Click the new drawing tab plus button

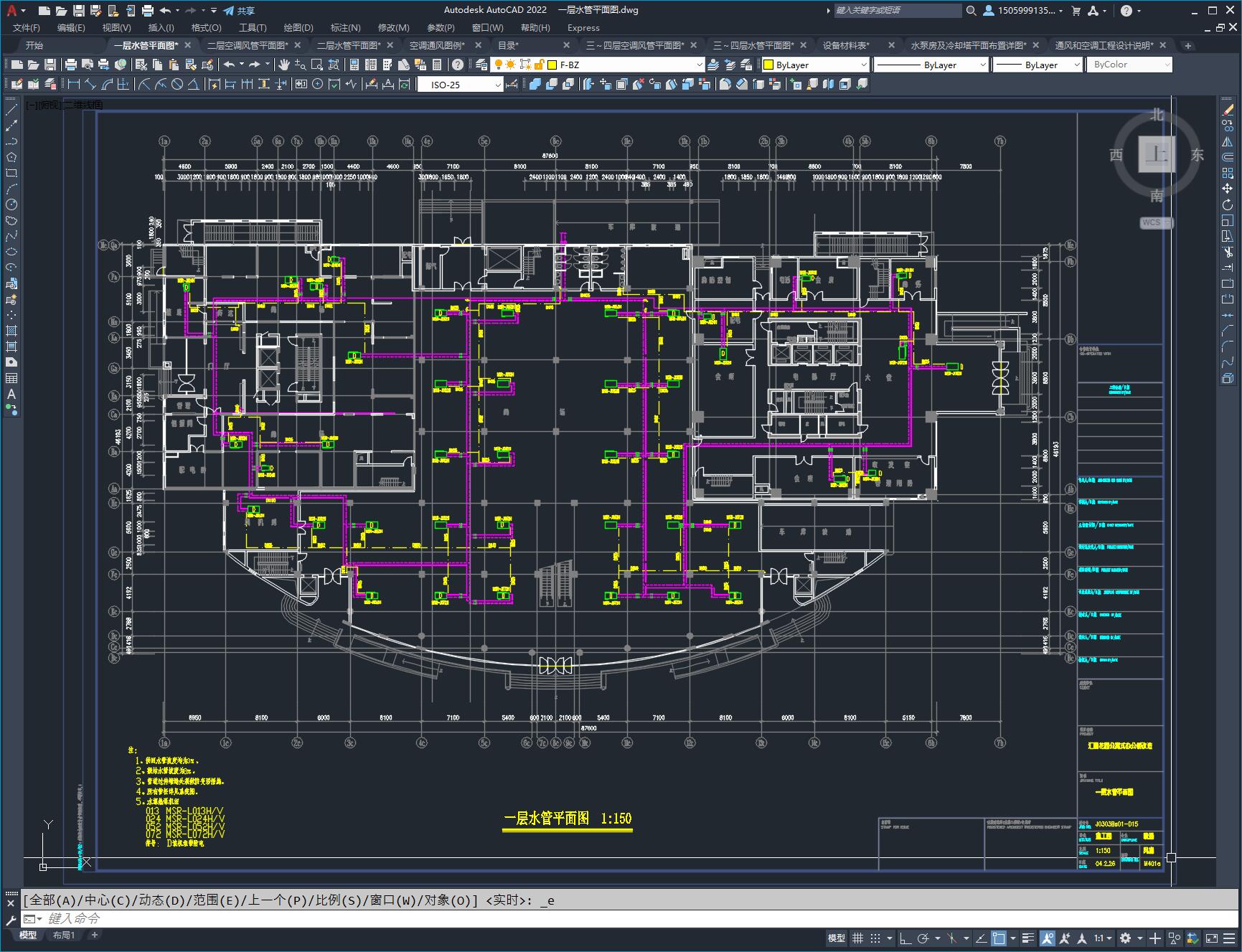(x=1188, y=45)
